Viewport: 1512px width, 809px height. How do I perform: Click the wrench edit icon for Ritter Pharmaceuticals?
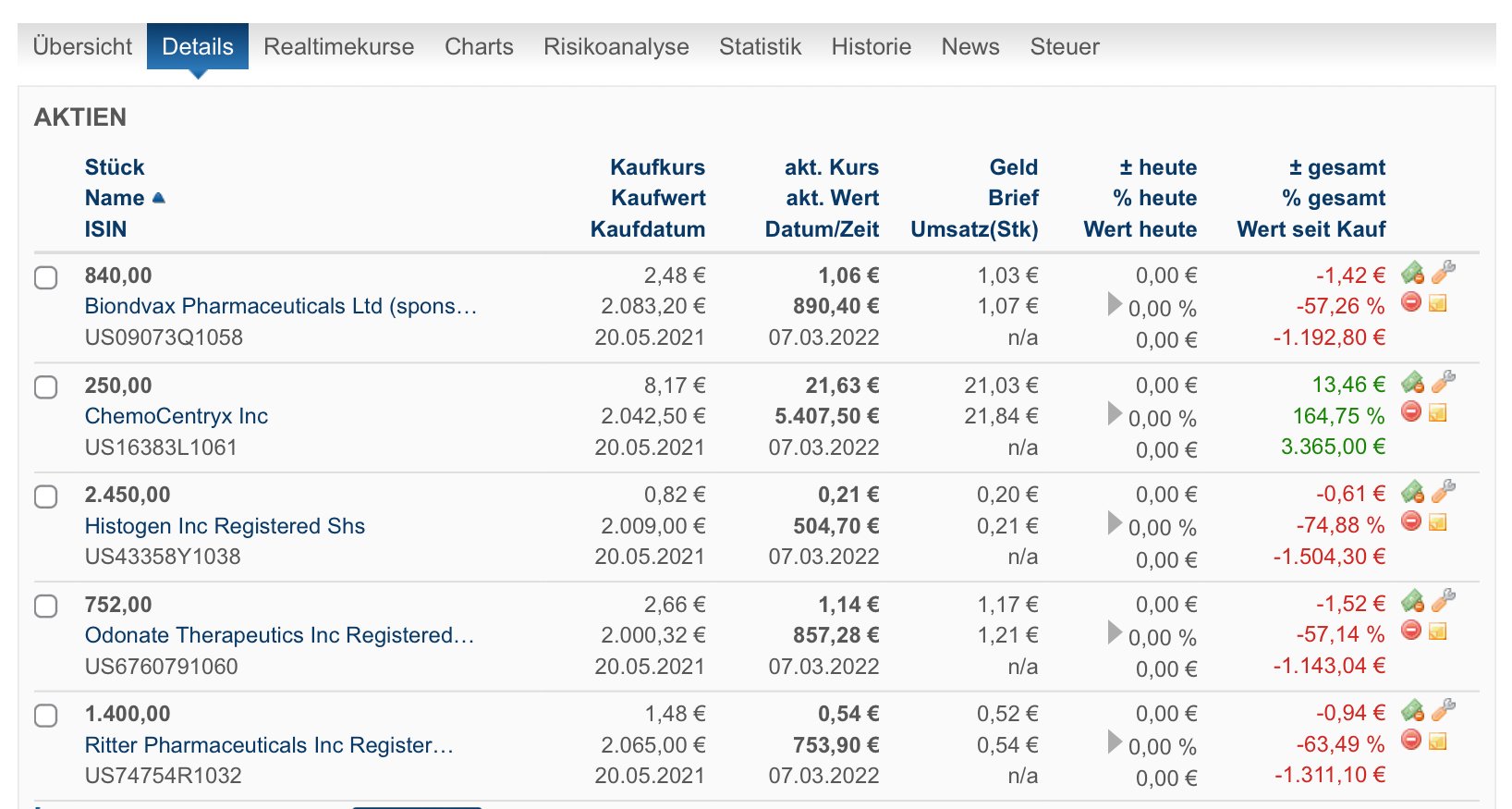click(1443, 710)
